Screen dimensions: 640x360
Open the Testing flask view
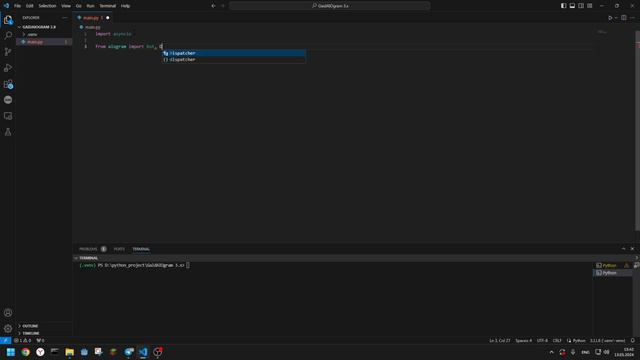8,132
